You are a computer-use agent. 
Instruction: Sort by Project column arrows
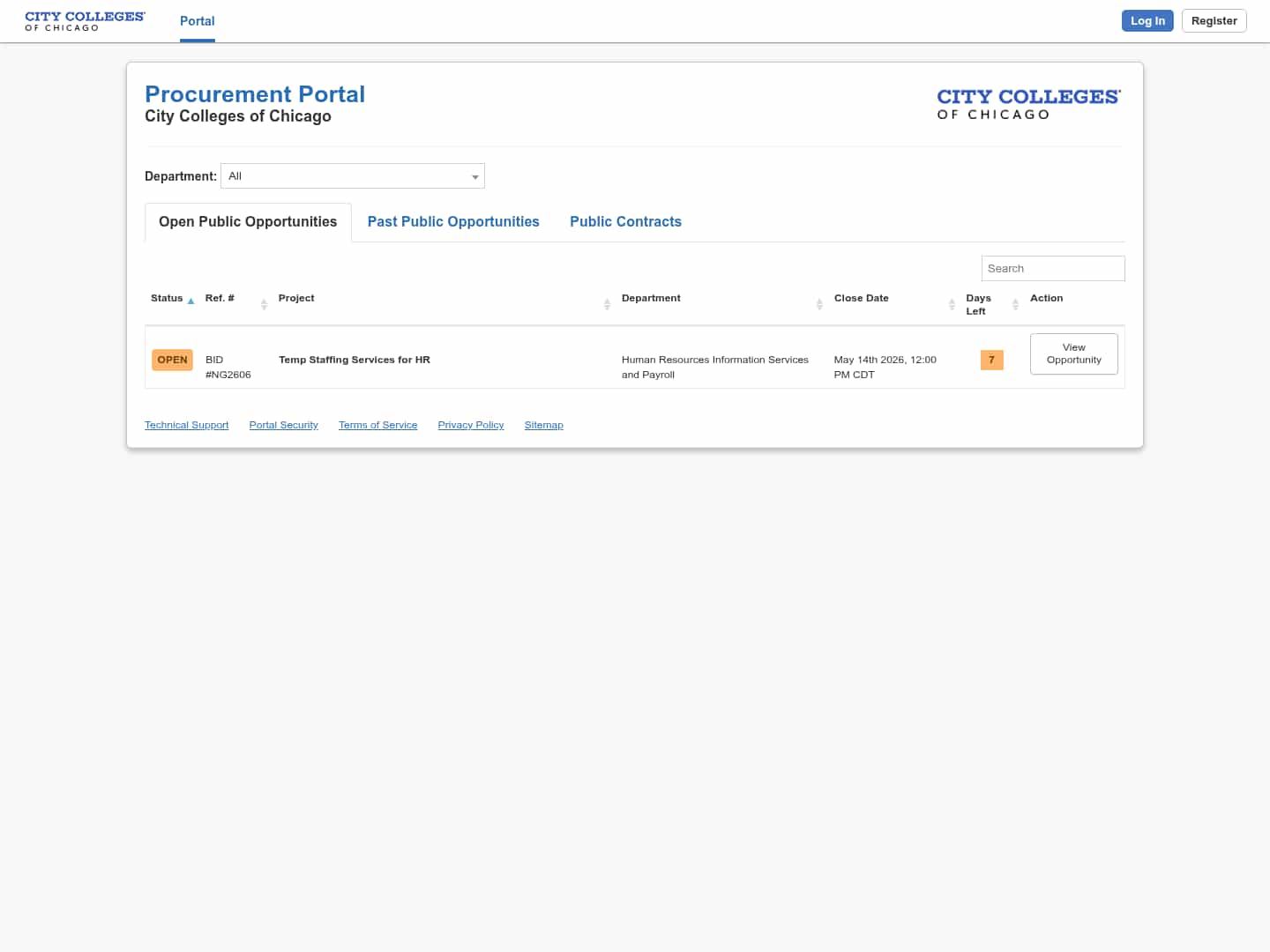point(607,304)
